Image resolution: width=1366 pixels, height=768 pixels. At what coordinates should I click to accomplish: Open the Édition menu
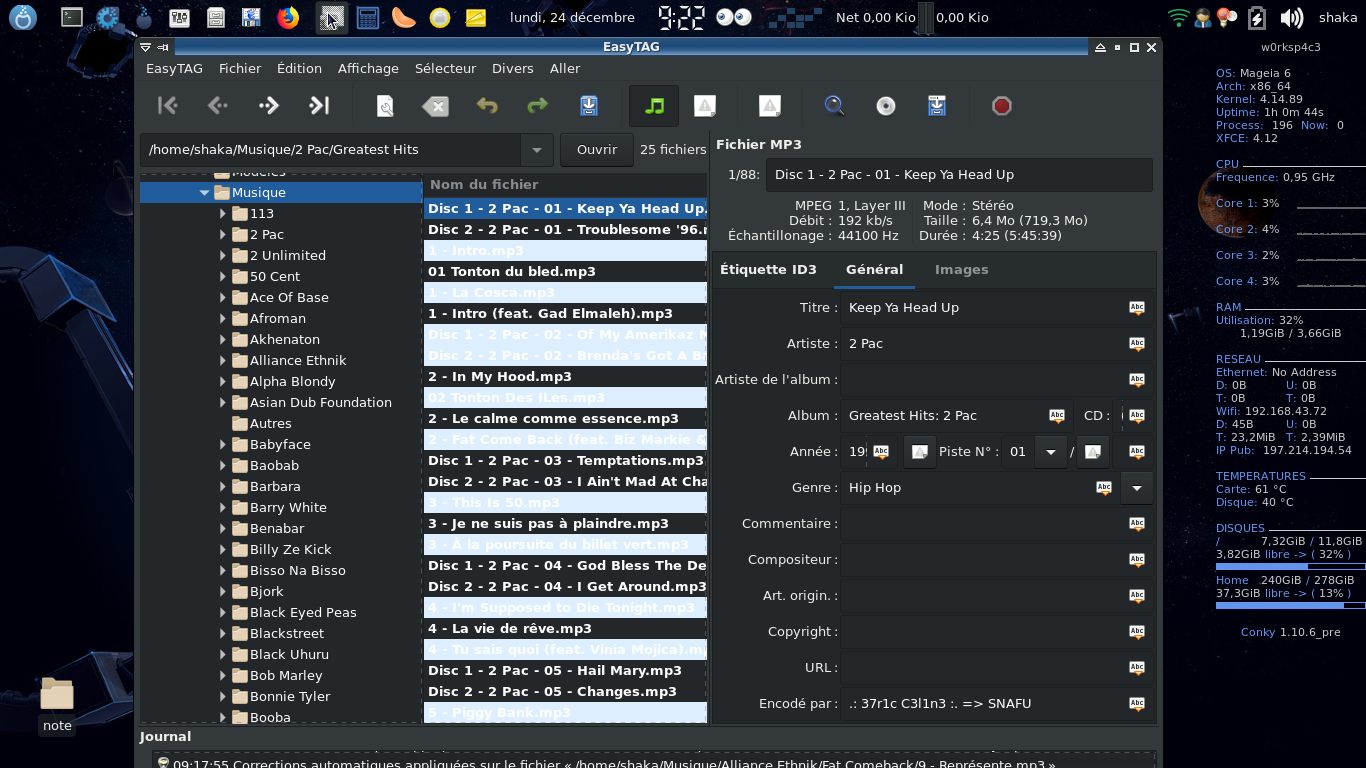[299, 68]
